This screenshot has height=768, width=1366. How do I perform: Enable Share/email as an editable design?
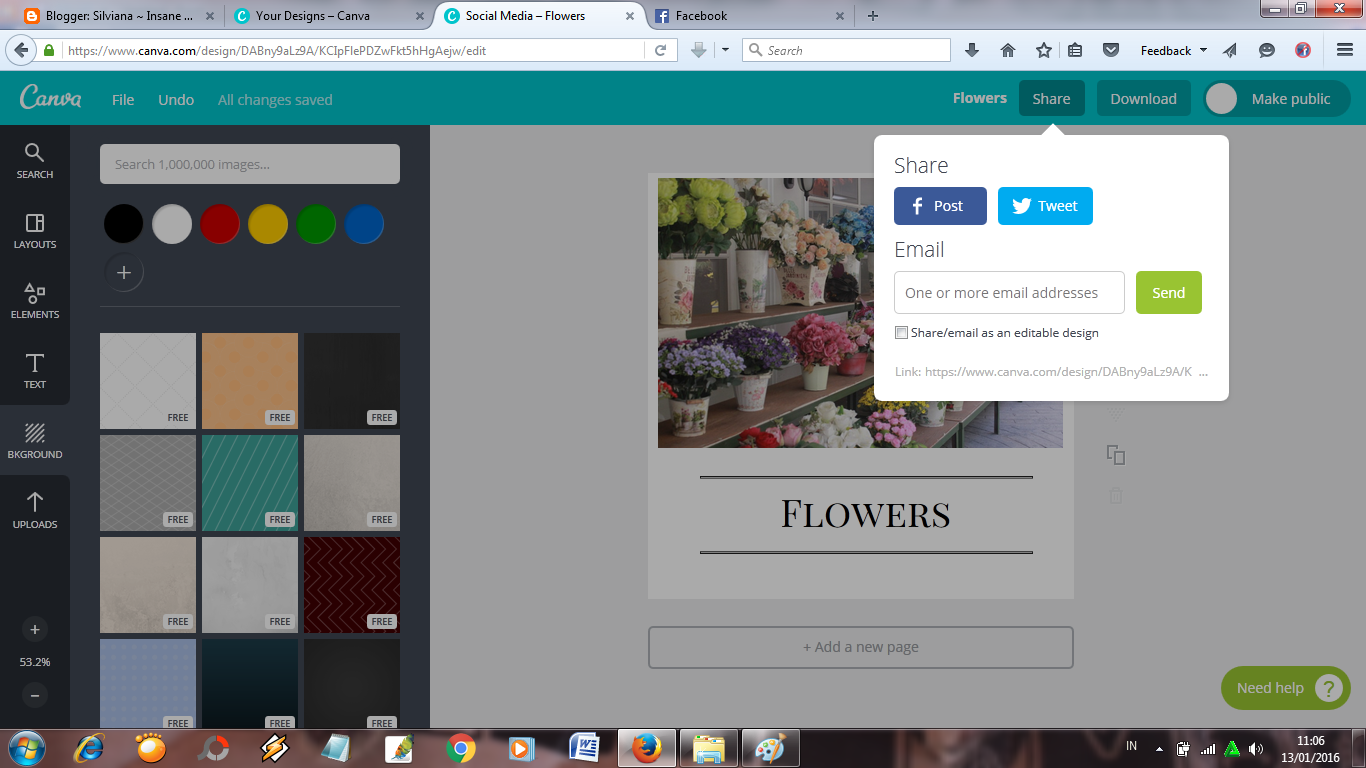point(901,332)
